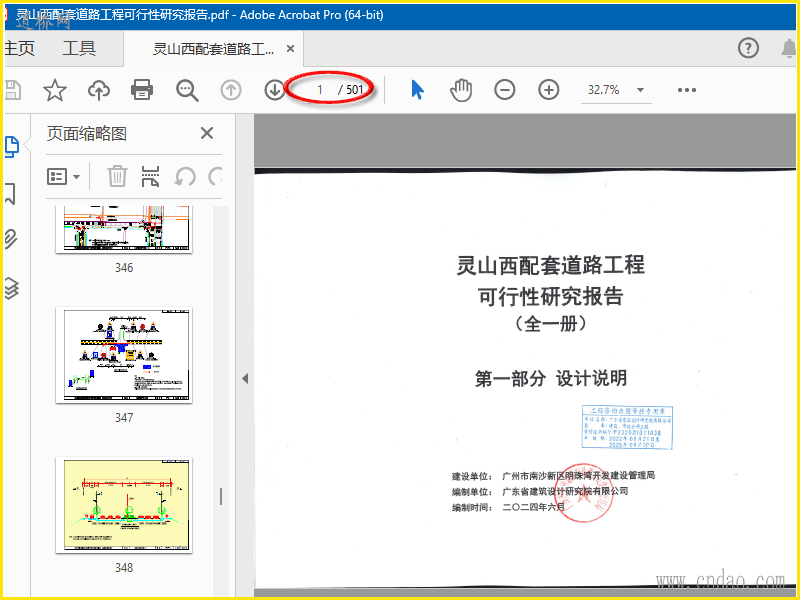Click 第一部分 设计说明 heading
This screenshot has height=600, width=800.
coord(551,379)
